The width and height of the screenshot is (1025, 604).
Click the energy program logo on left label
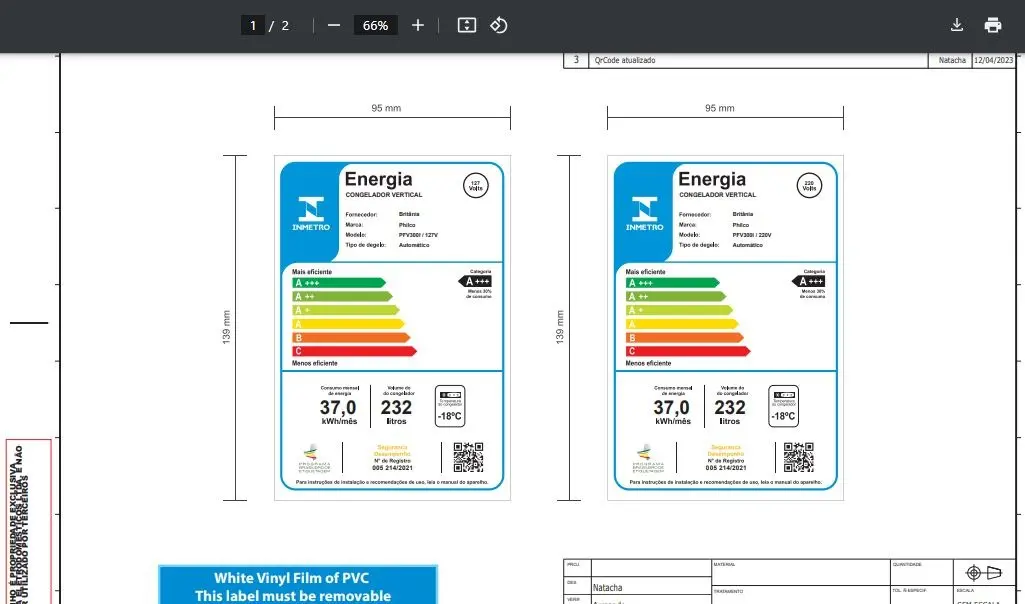click(x=315, y=458)
